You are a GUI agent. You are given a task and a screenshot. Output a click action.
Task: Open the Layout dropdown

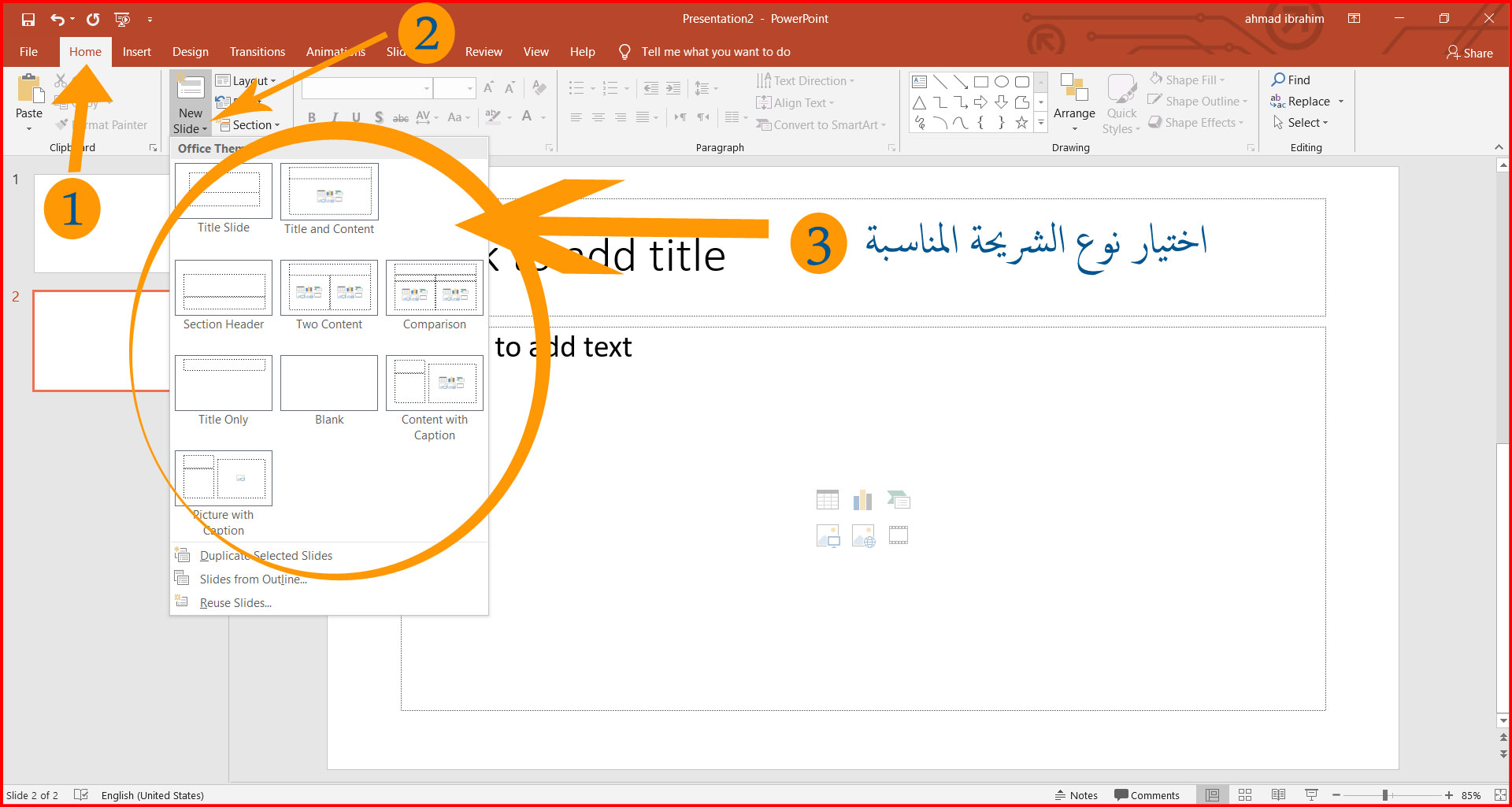pyautogui.click(x=246, y=80)
